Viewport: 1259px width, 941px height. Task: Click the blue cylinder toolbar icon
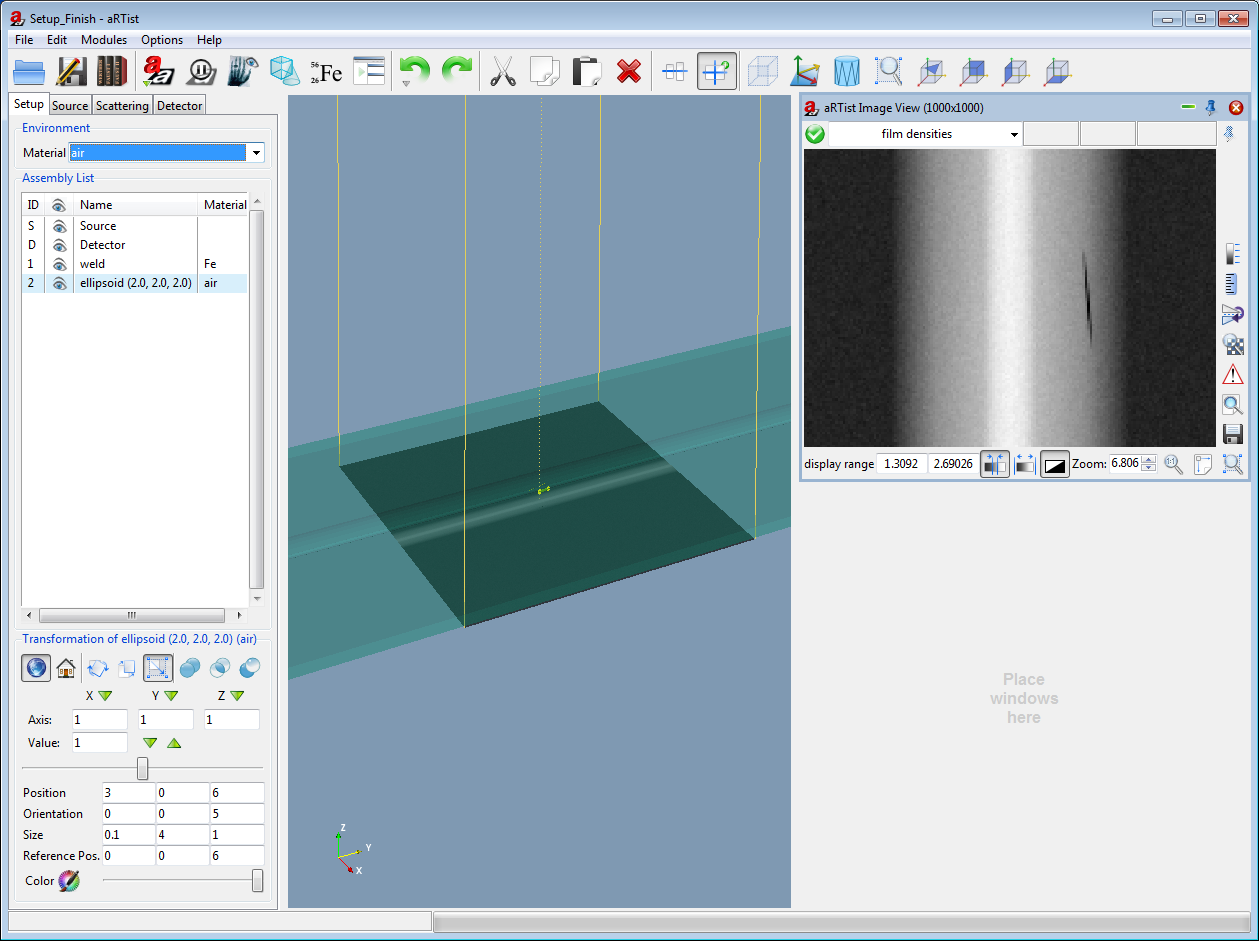[x=847, y=71]
